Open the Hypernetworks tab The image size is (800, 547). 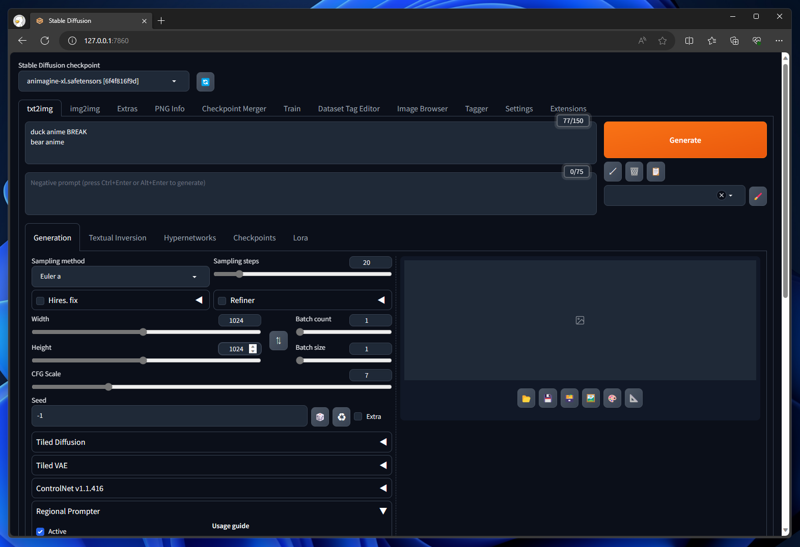pyautogui.click(x=190, y=238)
